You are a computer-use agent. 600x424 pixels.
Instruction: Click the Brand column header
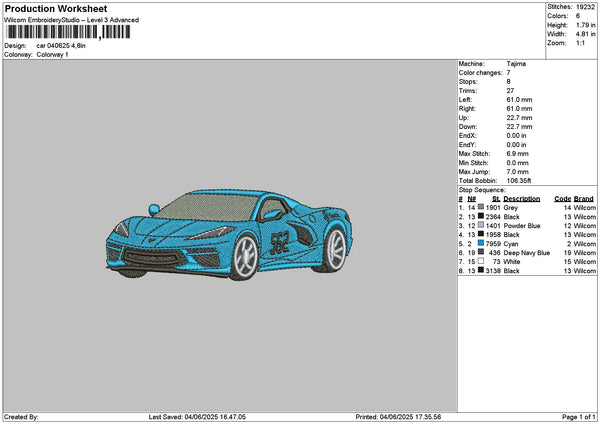[x=584, y=197]
